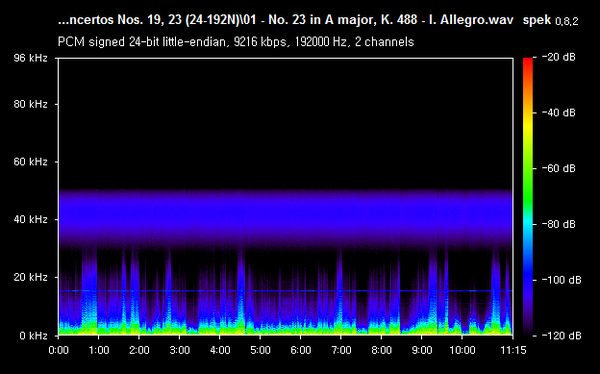This screenshot has width=600, height=374.
Task: Click the '-40 dB' color scale label
Action: [x=559, y=113]
